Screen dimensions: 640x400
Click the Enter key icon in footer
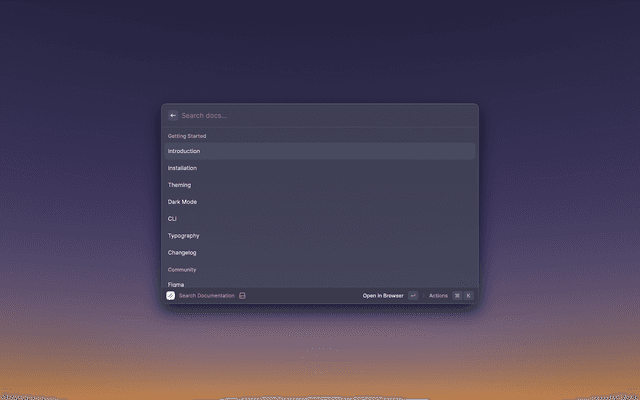(412, 296)
